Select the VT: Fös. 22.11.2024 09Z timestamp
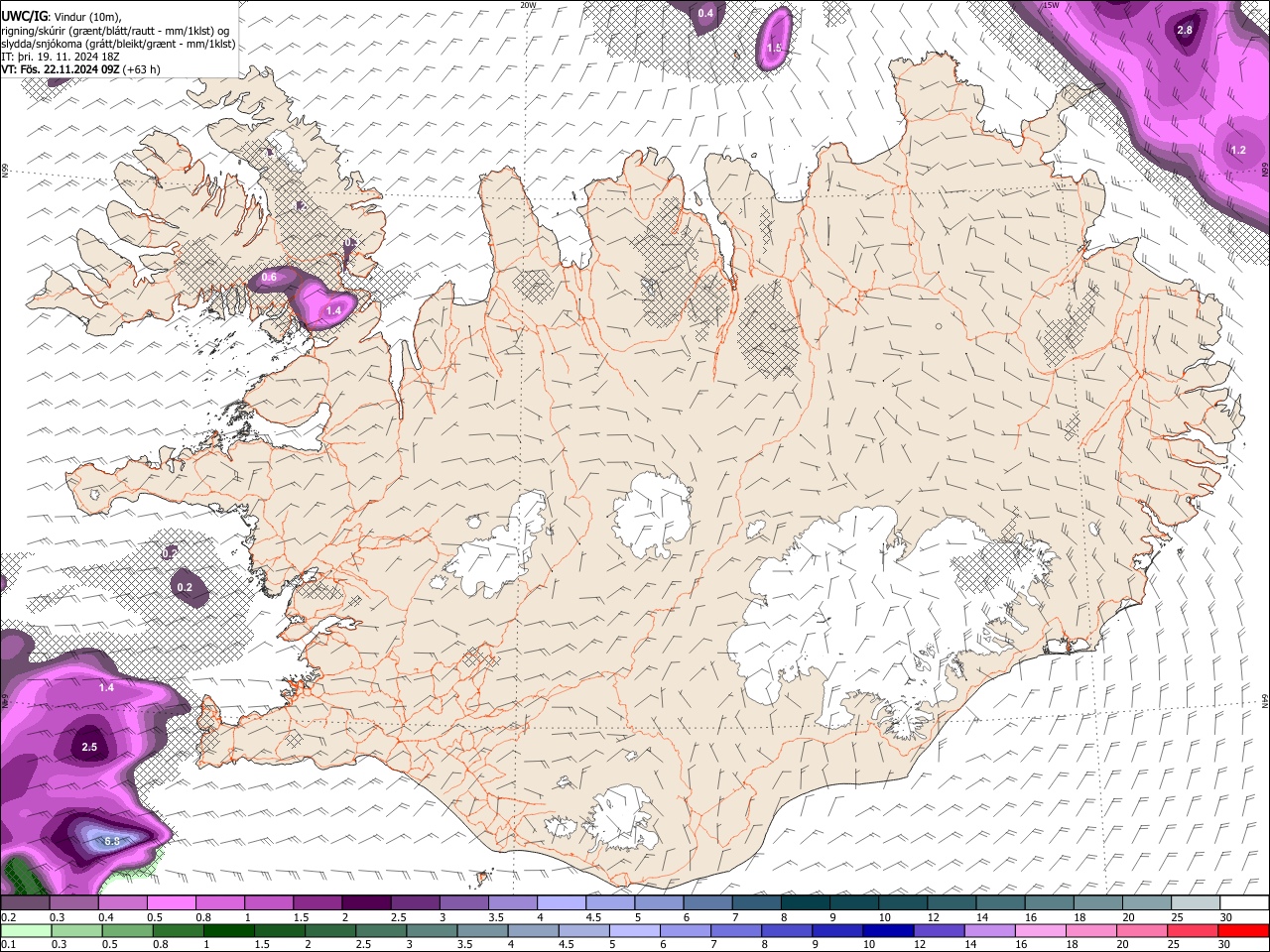 pos(80,69)
